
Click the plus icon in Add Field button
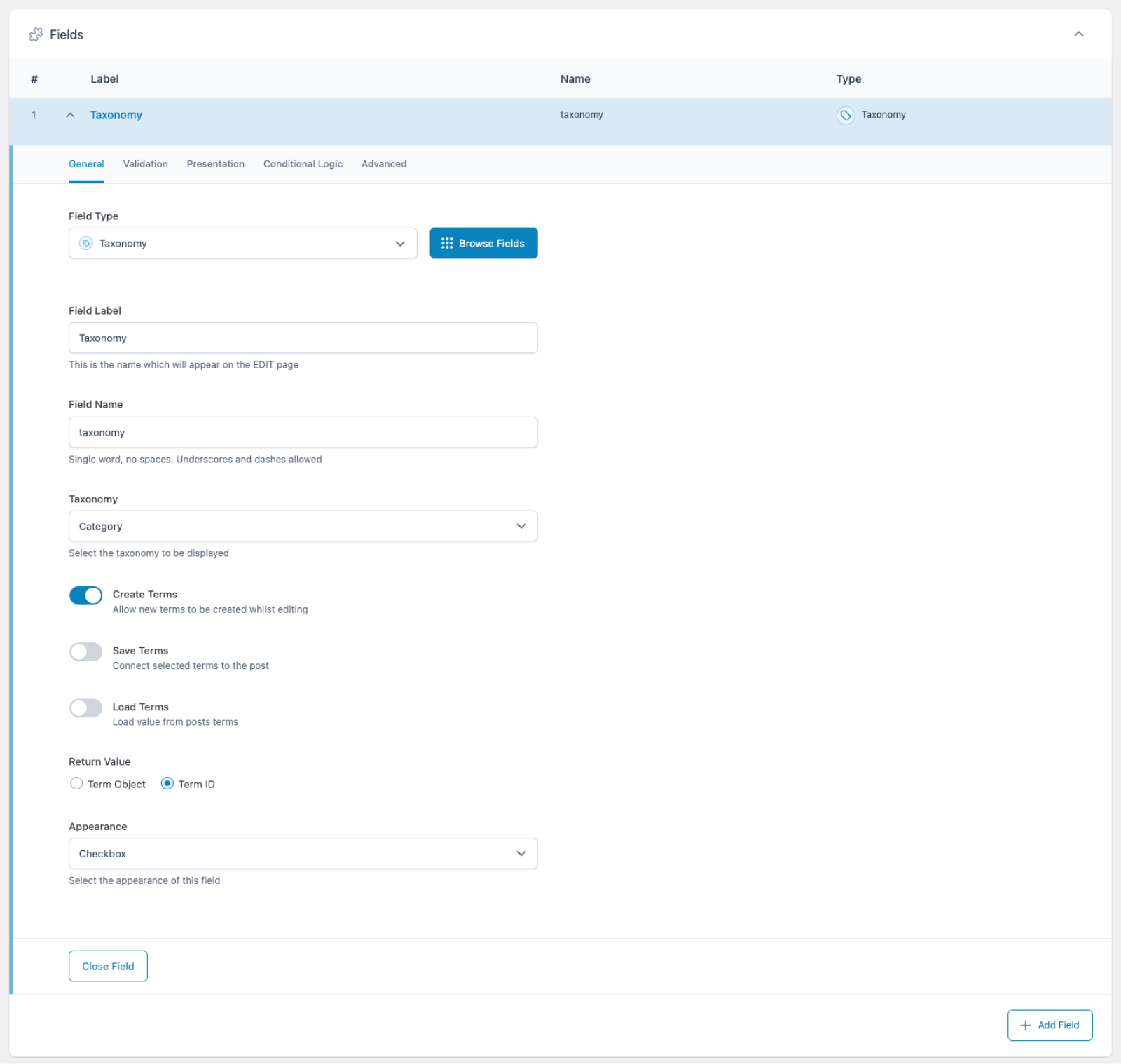[x=1026, y=1025]
